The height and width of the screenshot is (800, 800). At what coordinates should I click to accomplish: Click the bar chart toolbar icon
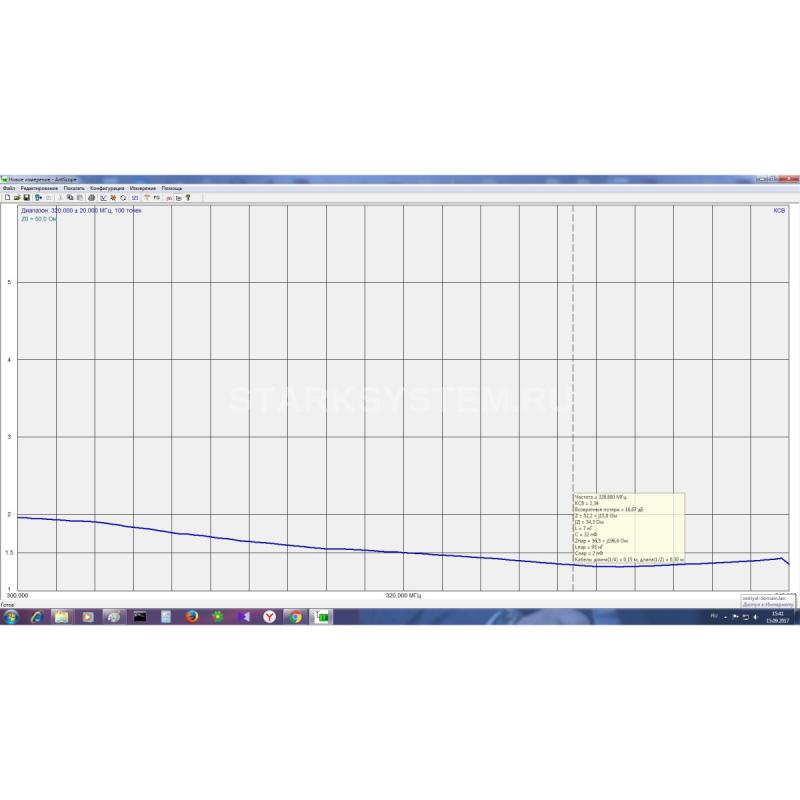pos(179,197)
